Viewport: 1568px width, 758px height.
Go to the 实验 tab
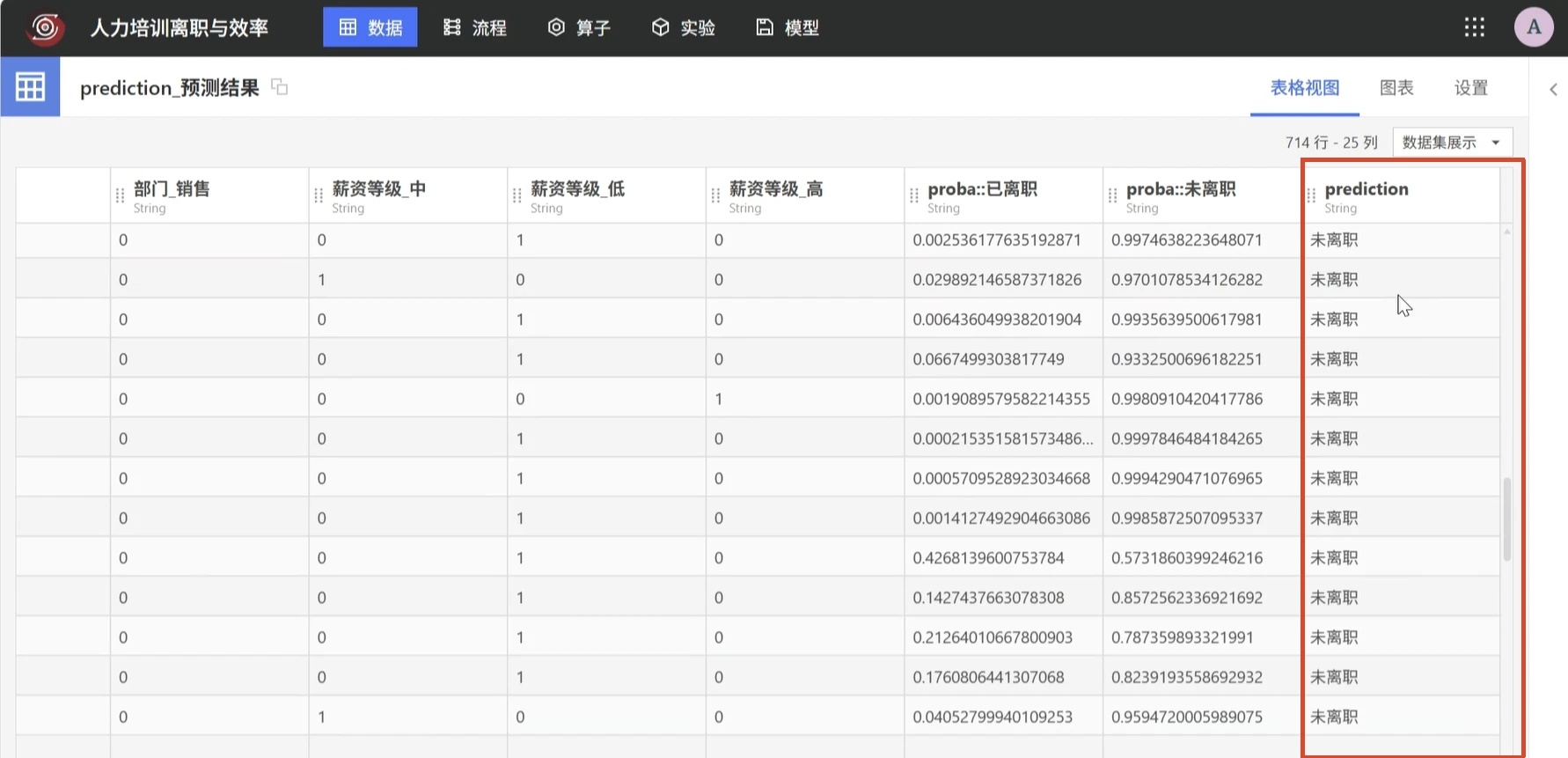coord(684,27)
